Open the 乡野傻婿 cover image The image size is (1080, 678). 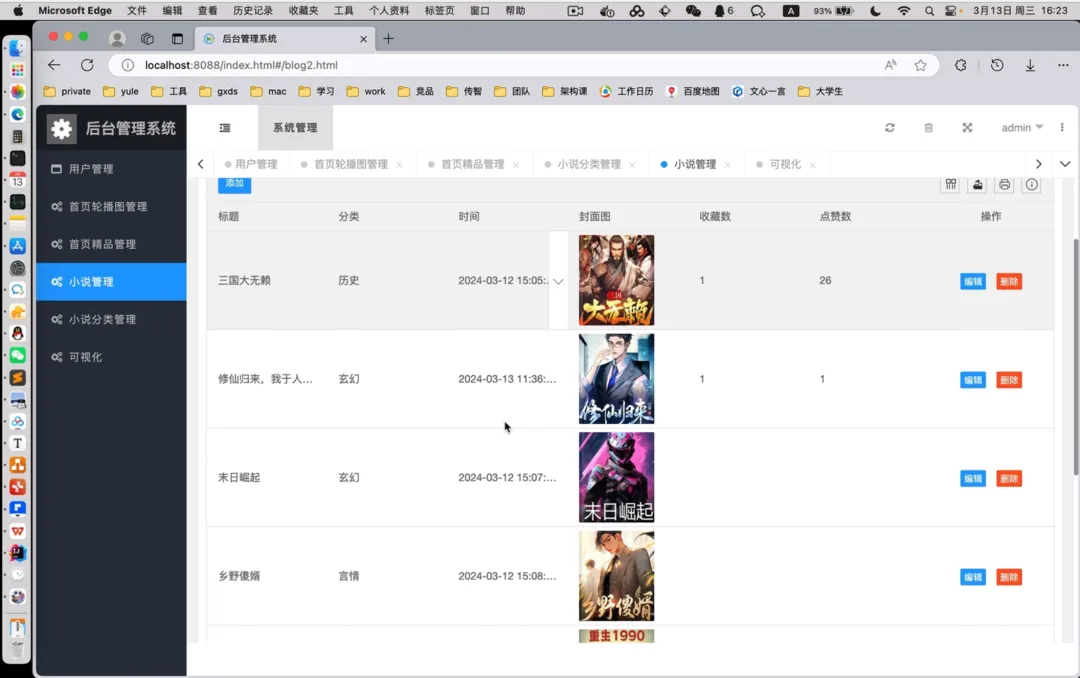click(616, 576)
